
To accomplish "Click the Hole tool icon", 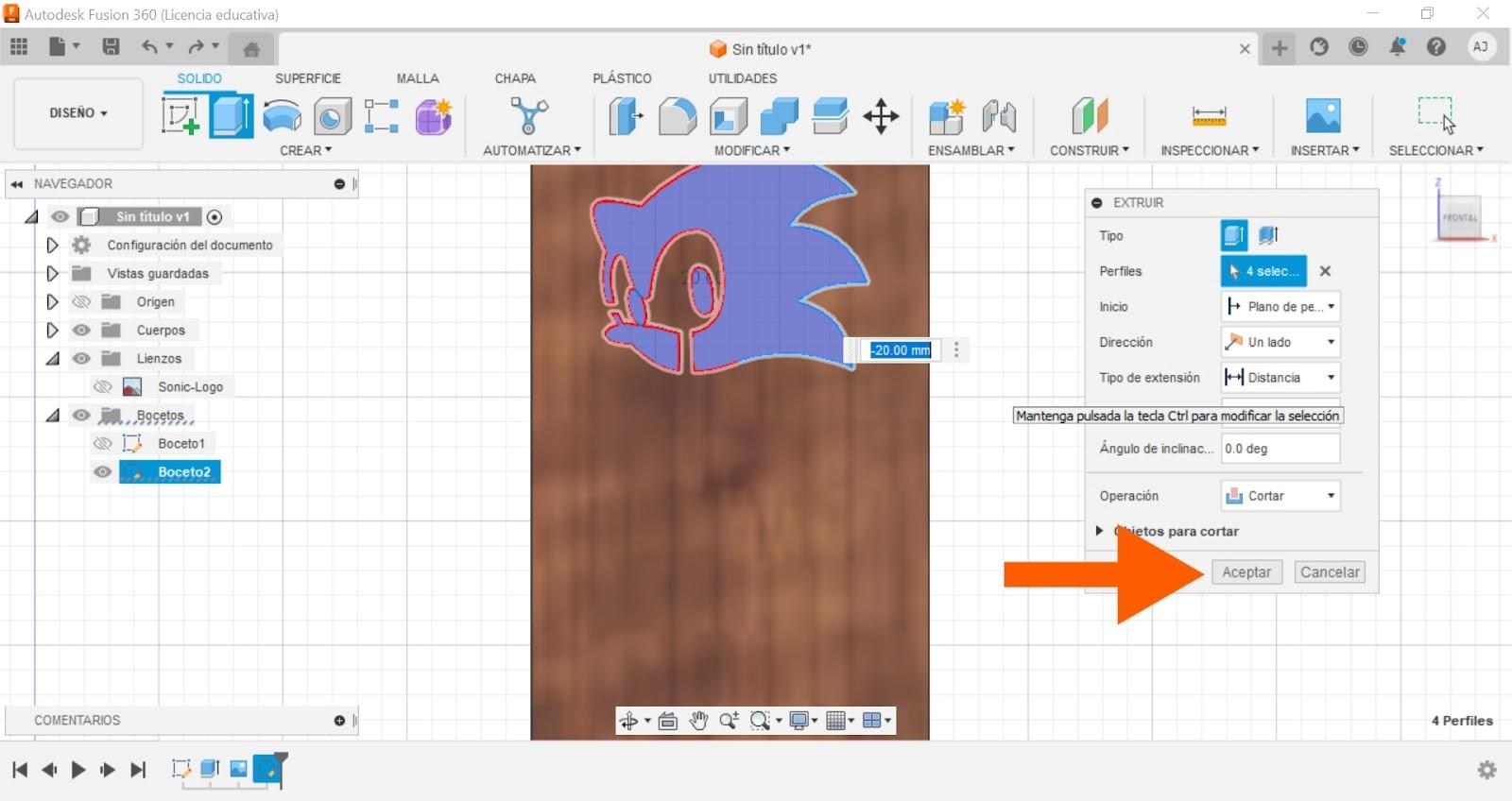I will tap(332, 117).
